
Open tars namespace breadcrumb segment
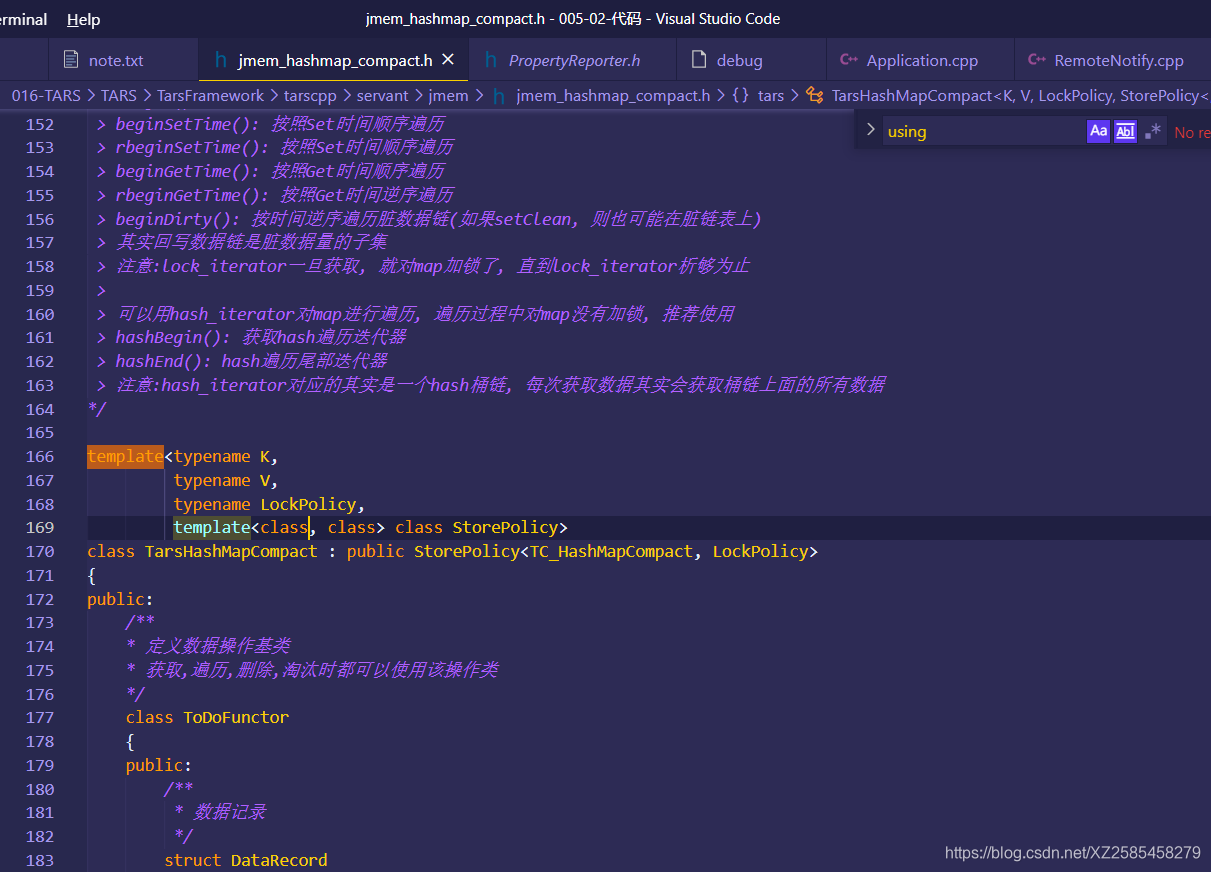[x=771, y=95]
